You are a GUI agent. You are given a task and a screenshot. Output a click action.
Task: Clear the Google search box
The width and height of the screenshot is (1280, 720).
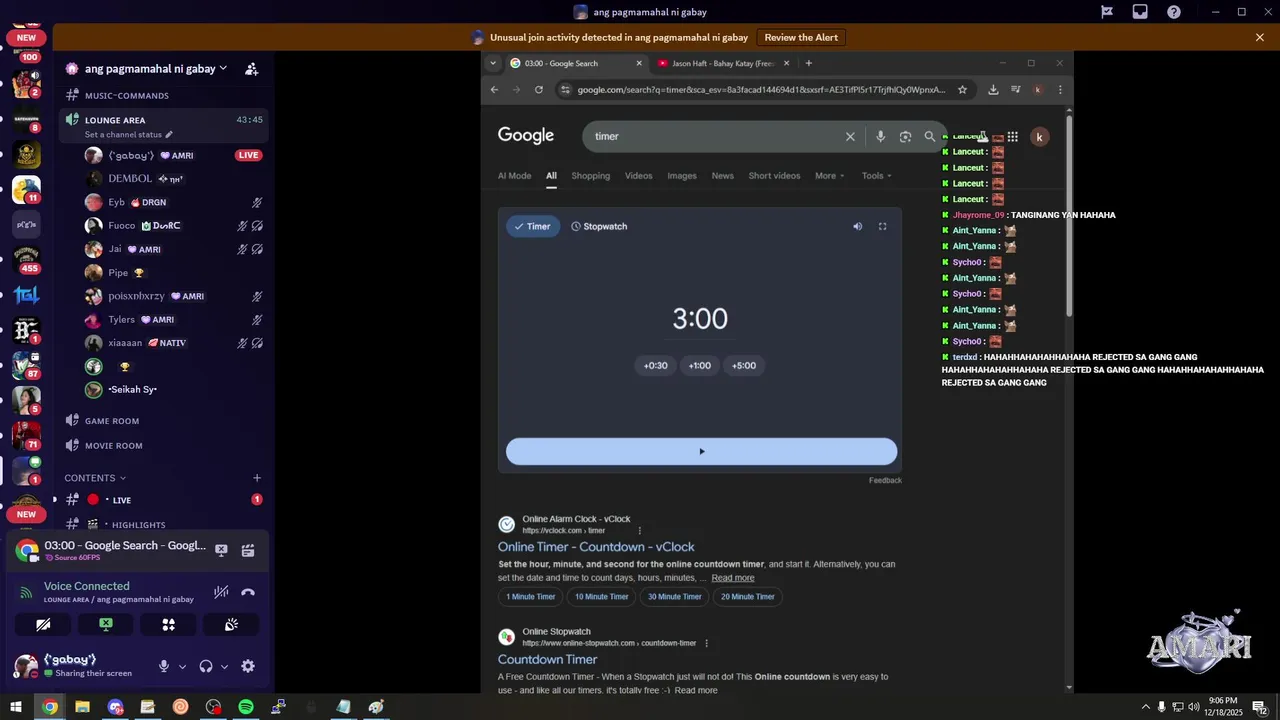[x=850, y=136]
